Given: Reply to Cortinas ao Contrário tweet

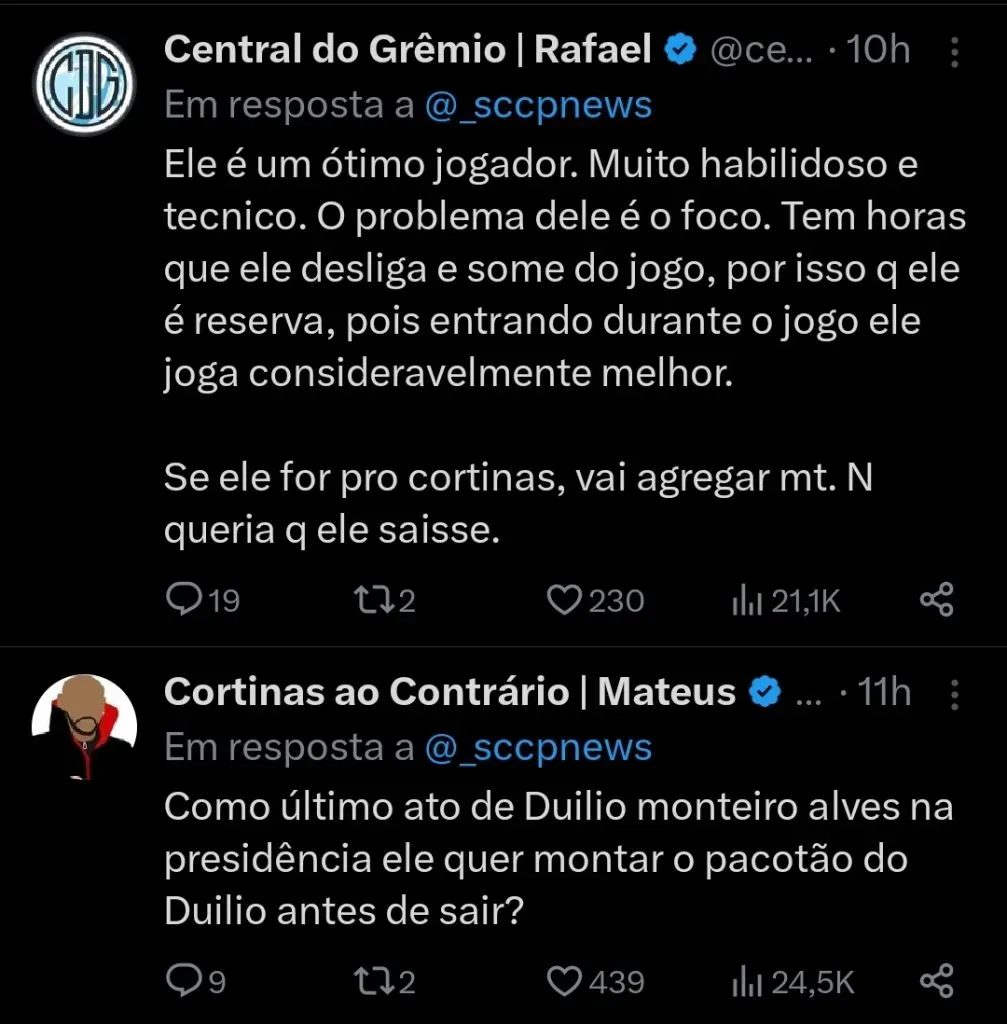Looking at the screenshot, I should (x=184, y=981).
